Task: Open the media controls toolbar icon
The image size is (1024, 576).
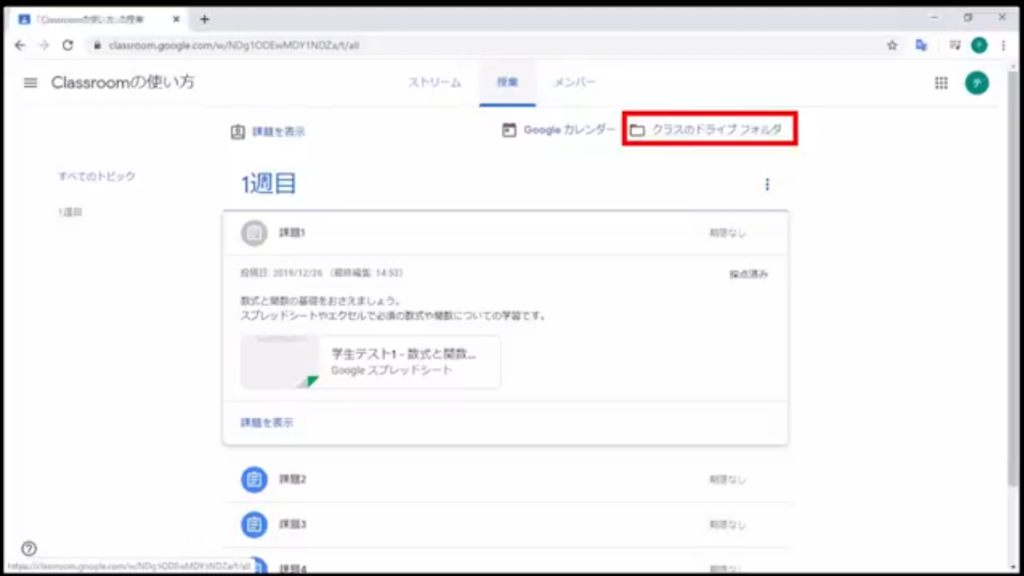Action: (955, 45)
